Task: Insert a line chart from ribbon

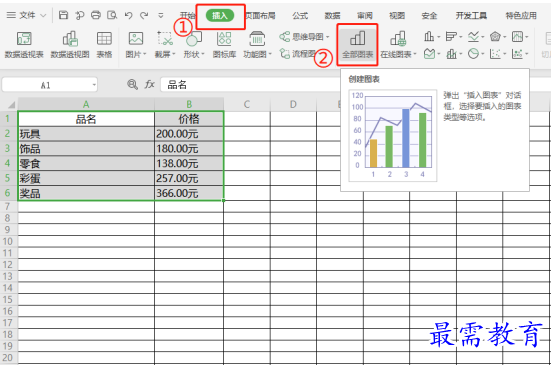Action: click(473, 36)
